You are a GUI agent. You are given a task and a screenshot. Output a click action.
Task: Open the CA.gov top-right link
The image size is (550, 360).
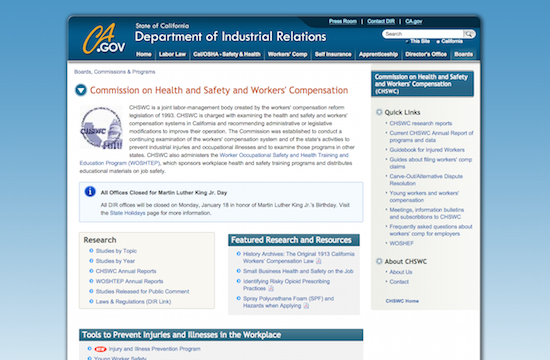414,21
